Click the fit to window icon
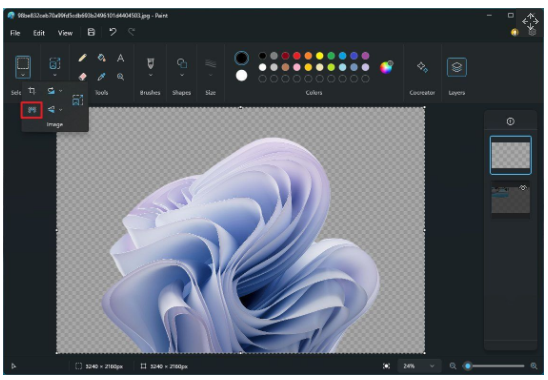548x380 pixels. [x=386, y=366]
